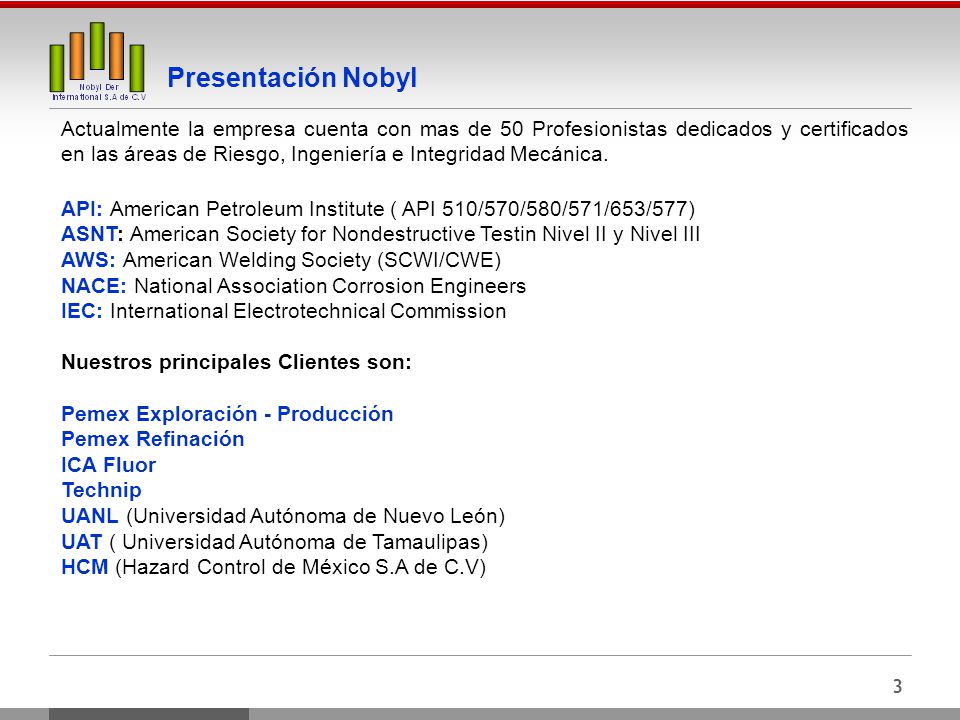This screenshot has height=720, width=960.
Task: Click 'American Welding Society (SCWI/CWE)' text
Action: pos(312,260)
